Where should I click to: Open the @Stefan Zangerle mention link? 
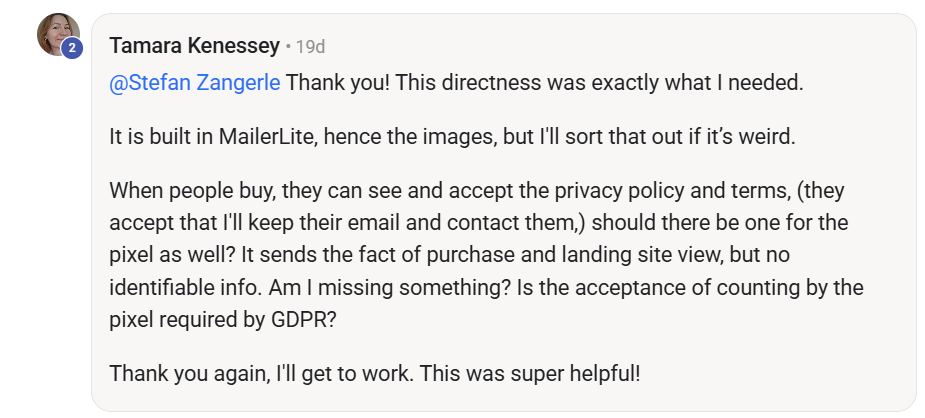tap(195, 82)
